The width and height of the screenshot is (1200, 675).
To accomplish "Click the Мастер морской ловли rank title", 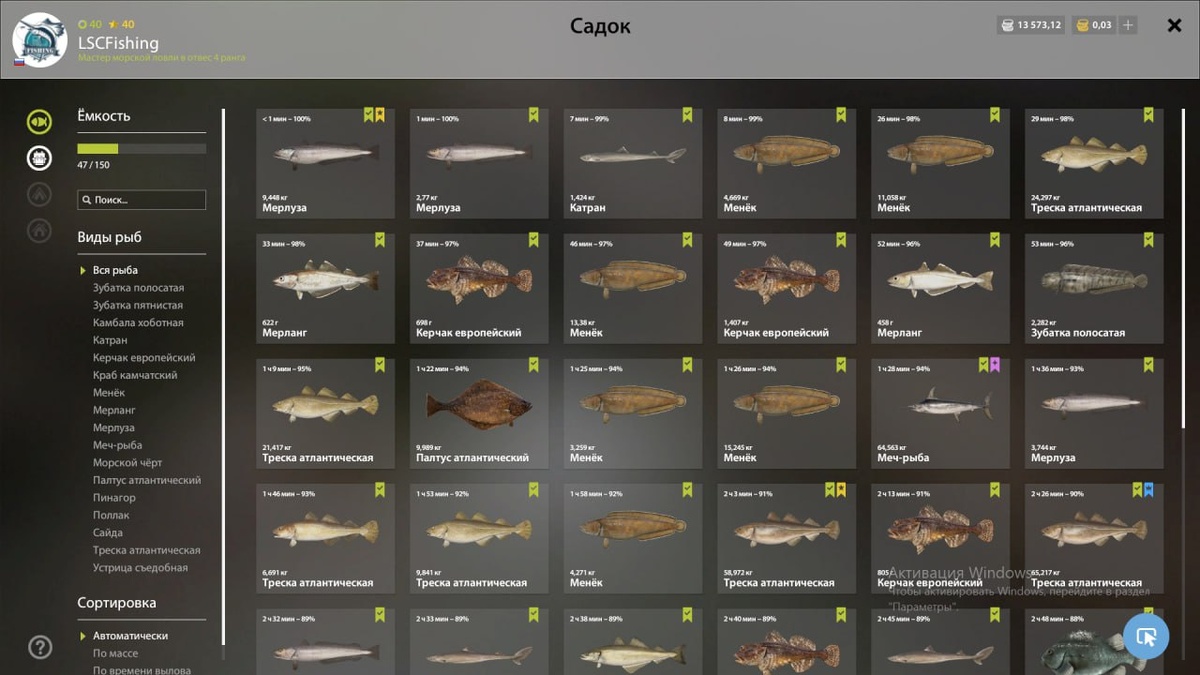I will tap(162, 58).
